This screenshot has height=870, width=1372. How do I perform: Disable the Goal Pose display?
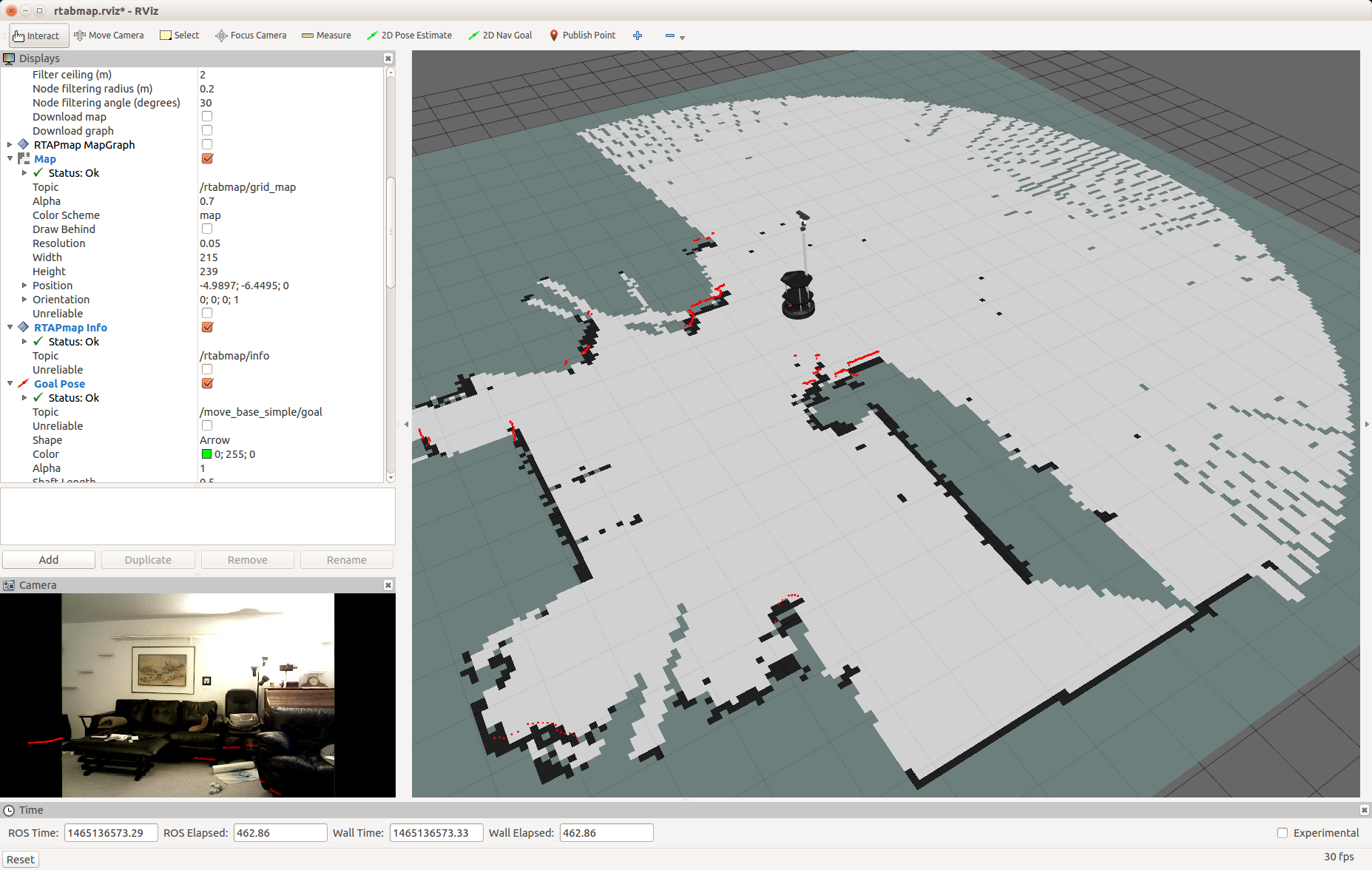[207, 384]
